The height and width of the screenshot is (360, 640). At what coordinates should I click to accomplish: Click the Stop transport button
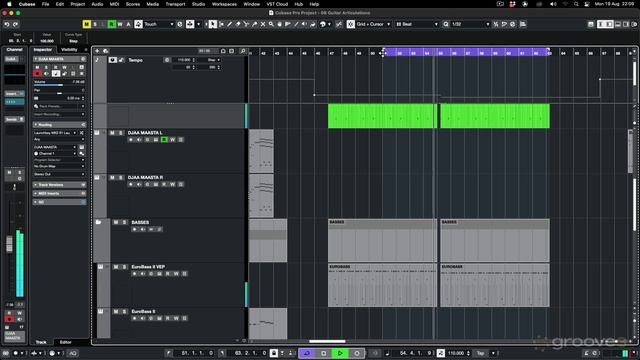pos(324,353)
